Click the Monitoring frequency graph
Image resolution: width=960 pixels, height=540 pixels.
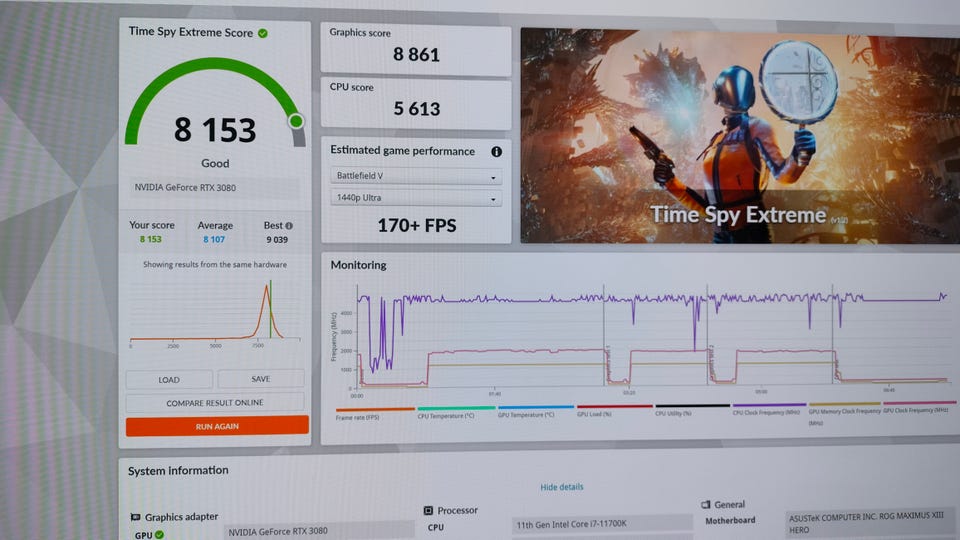[653, 337]
